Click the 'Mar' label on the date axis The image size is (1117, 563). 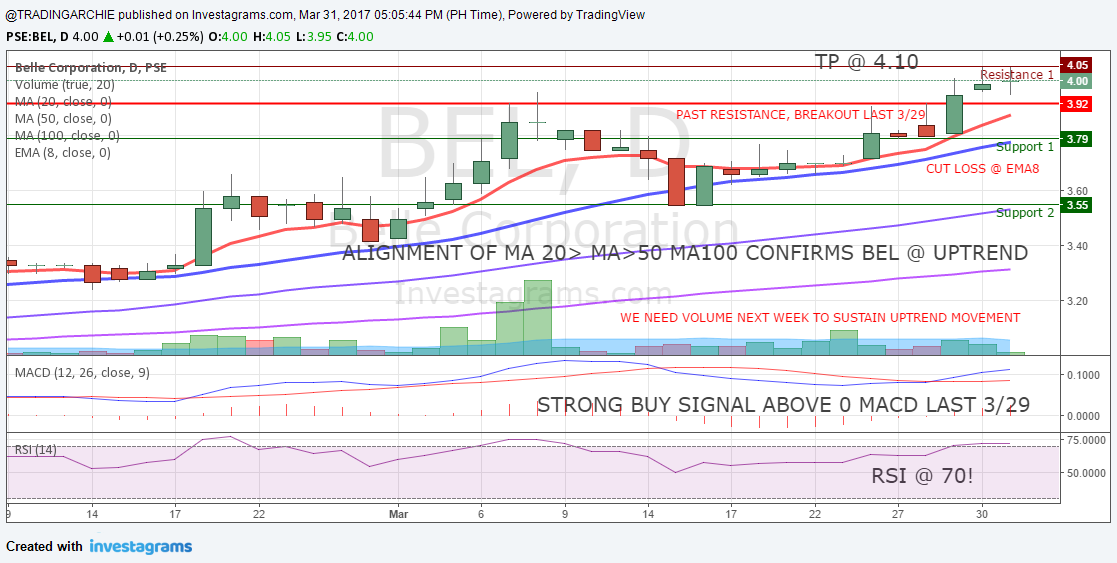coord(397,513)
